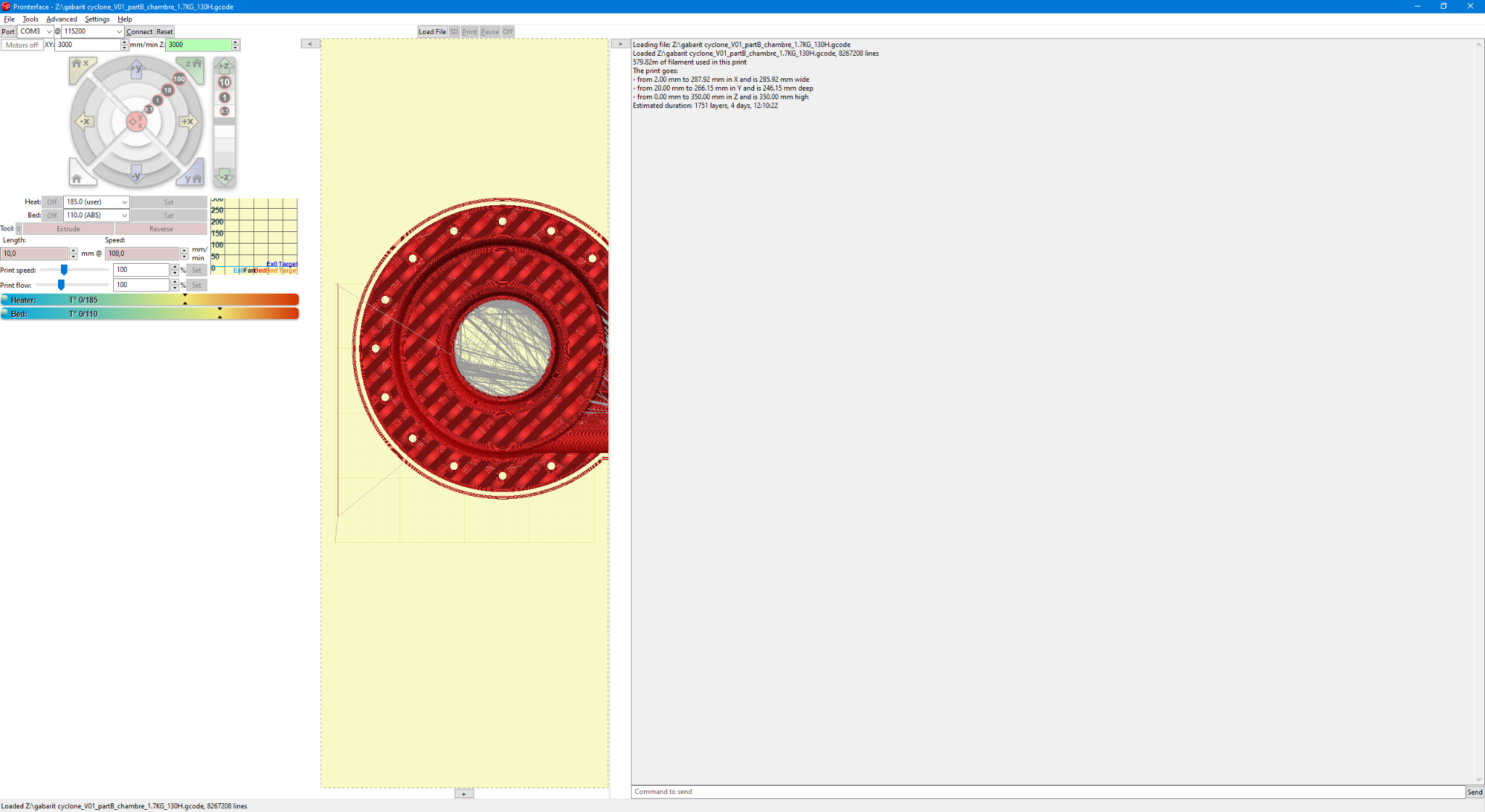Turn Heat off
This screenshot has height=812, width=1485.
click(51, 202)
